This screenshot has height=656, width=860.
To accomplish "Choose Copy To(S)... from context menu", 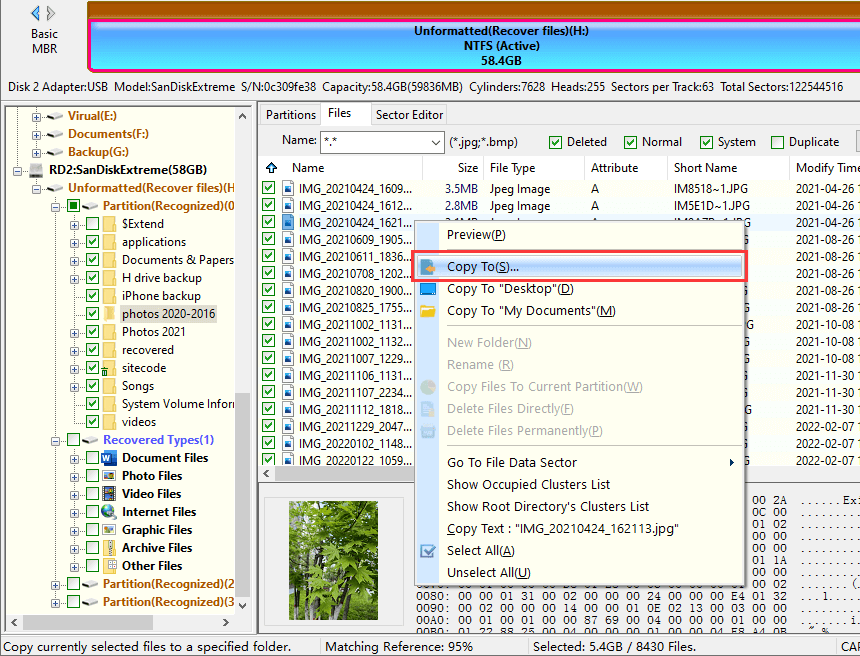I will (x=482, y=267).
